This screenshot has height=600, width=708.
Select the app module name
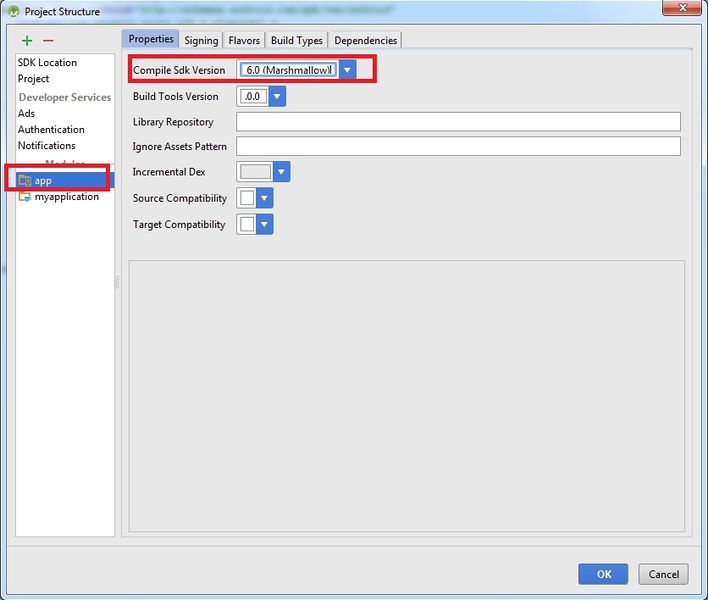pyautogui.click(x=43, y=181)
